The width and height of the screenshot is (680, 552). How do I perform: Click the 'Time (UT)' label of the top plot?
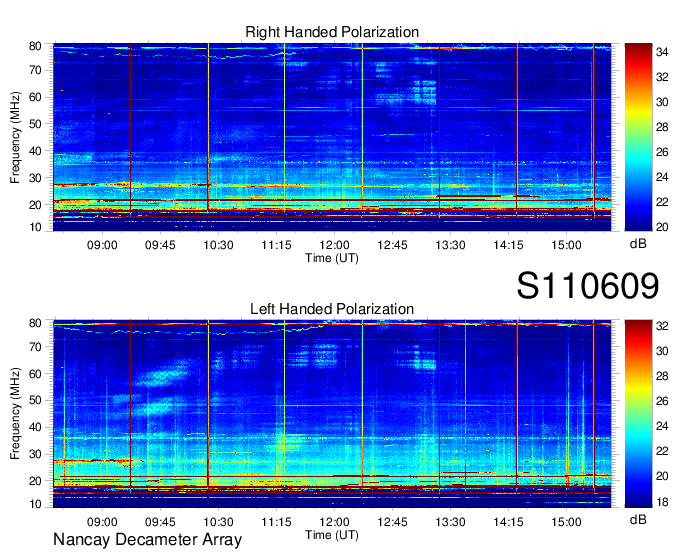pos(332,258)
